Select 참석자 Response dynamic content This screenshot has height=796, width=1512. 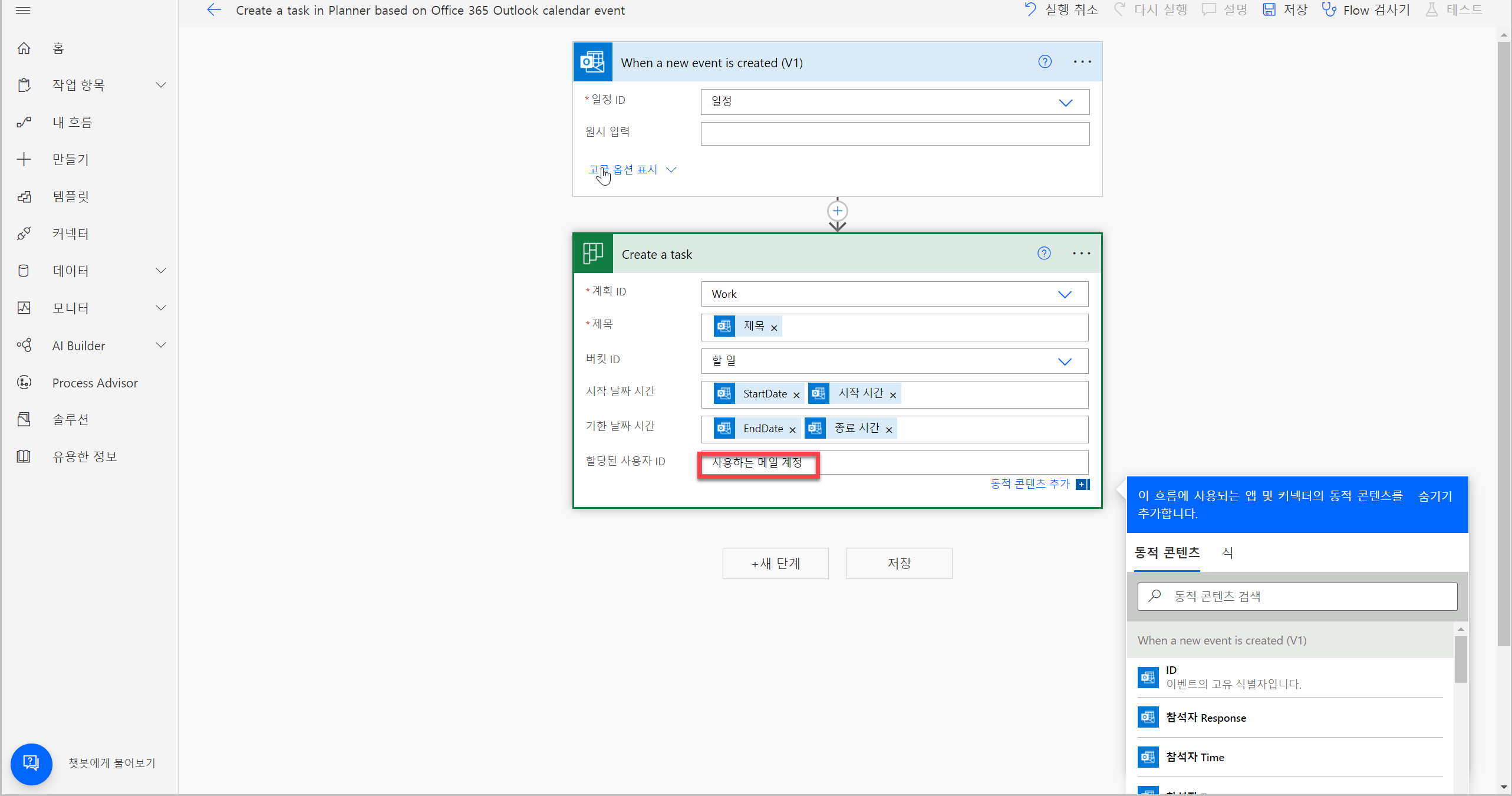coord(1290,718)
